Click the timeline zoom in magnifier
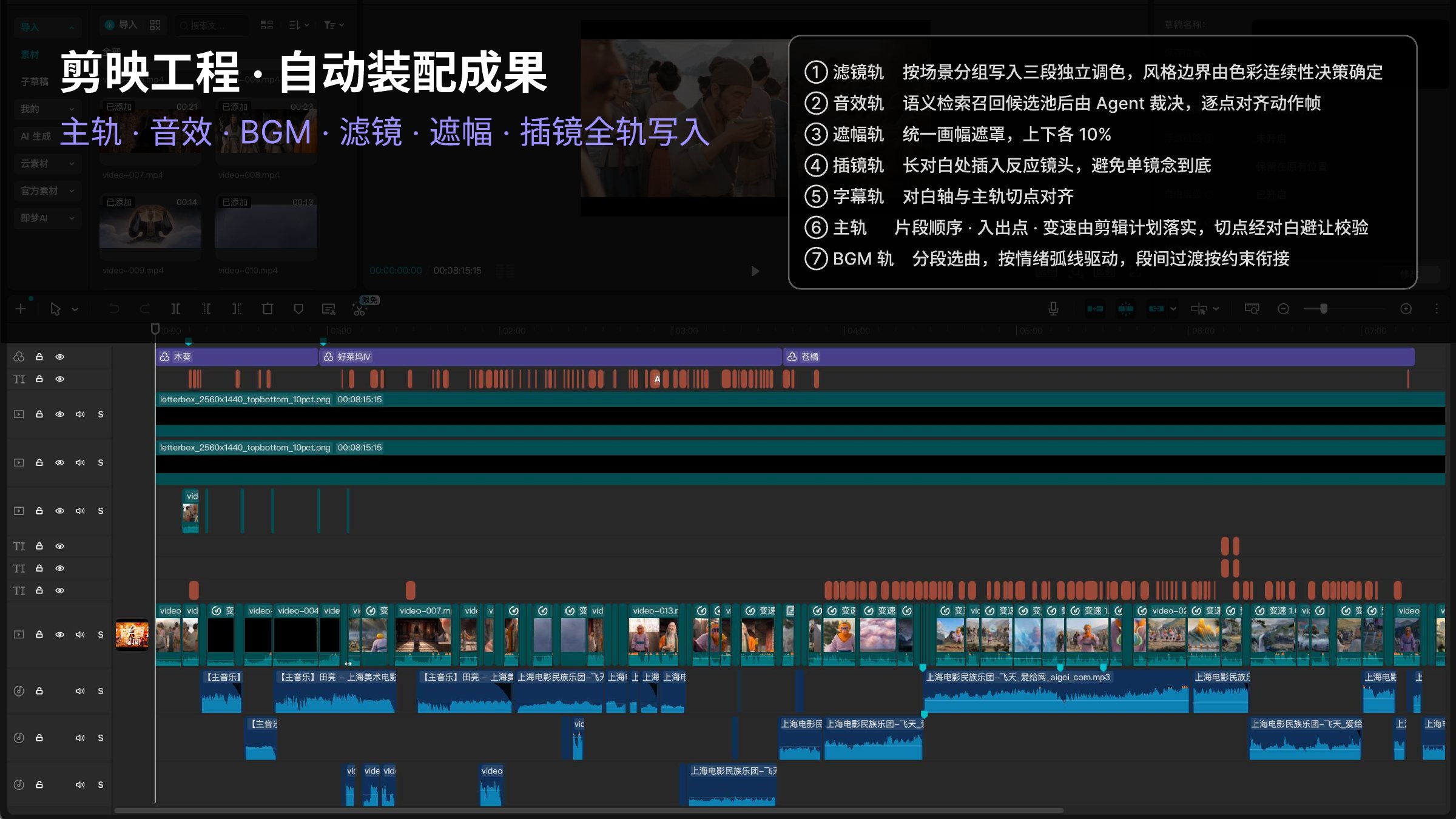Viewport: 1456px width, 819px height. pos(1406,309)
